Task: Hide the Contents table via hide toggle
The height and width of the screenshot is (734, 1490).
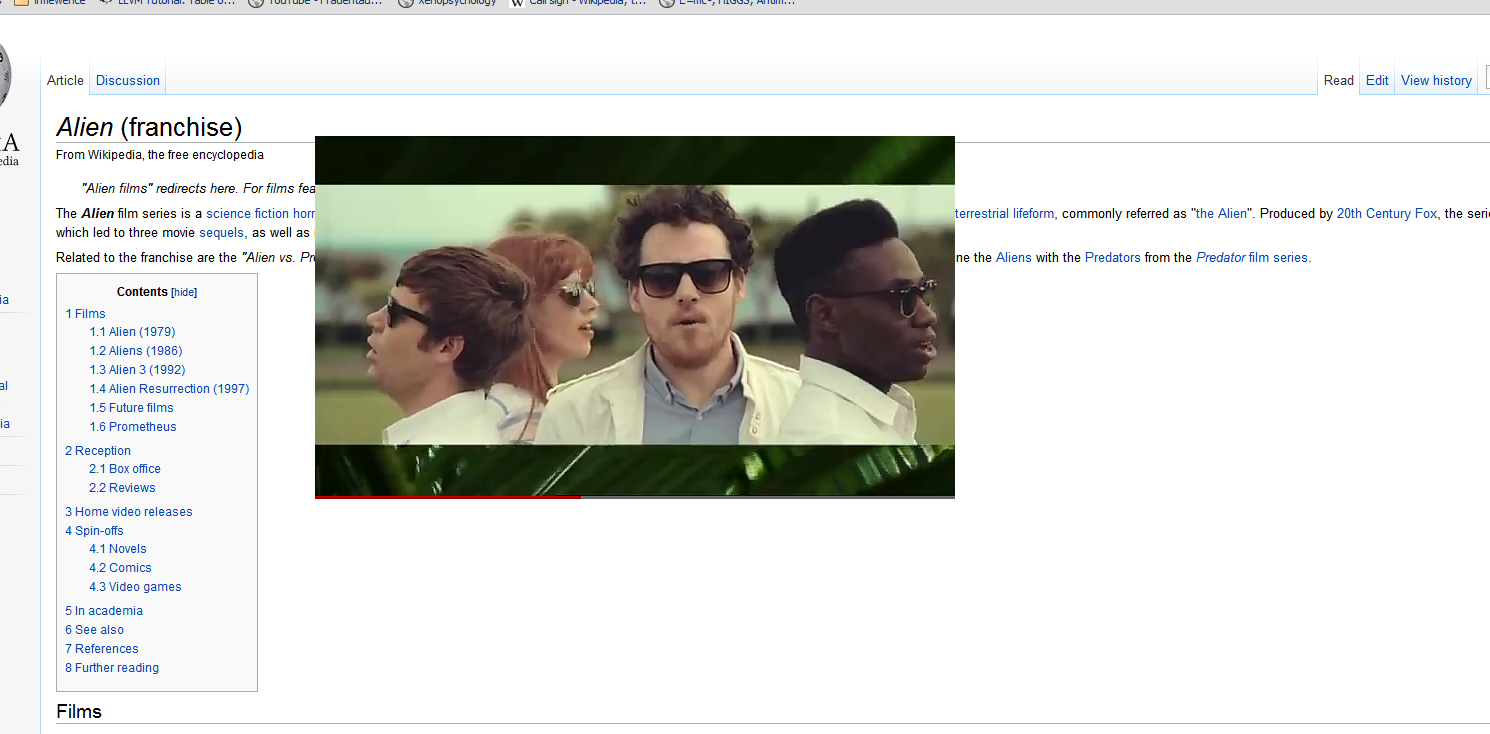Action: [x=185, y=293]
